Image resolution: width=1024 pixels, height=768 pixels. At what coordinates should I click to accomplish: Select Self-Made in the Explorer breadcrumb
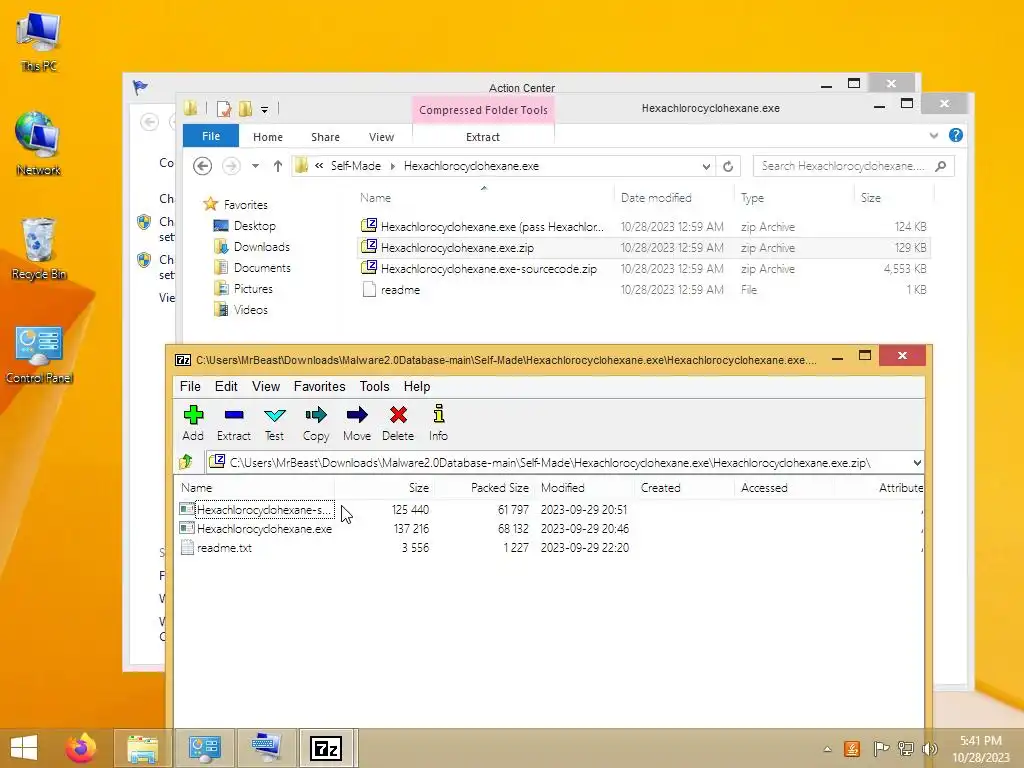355,166
